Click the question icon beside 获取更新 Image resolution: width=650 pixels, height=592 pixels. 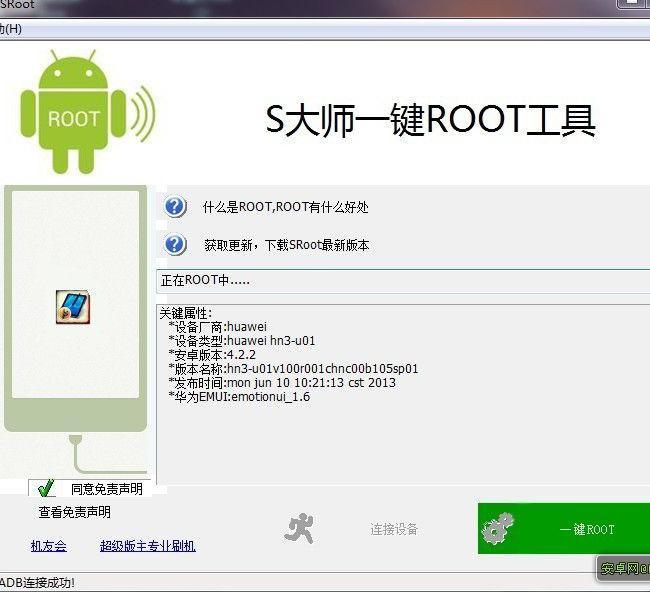(175, 245)
